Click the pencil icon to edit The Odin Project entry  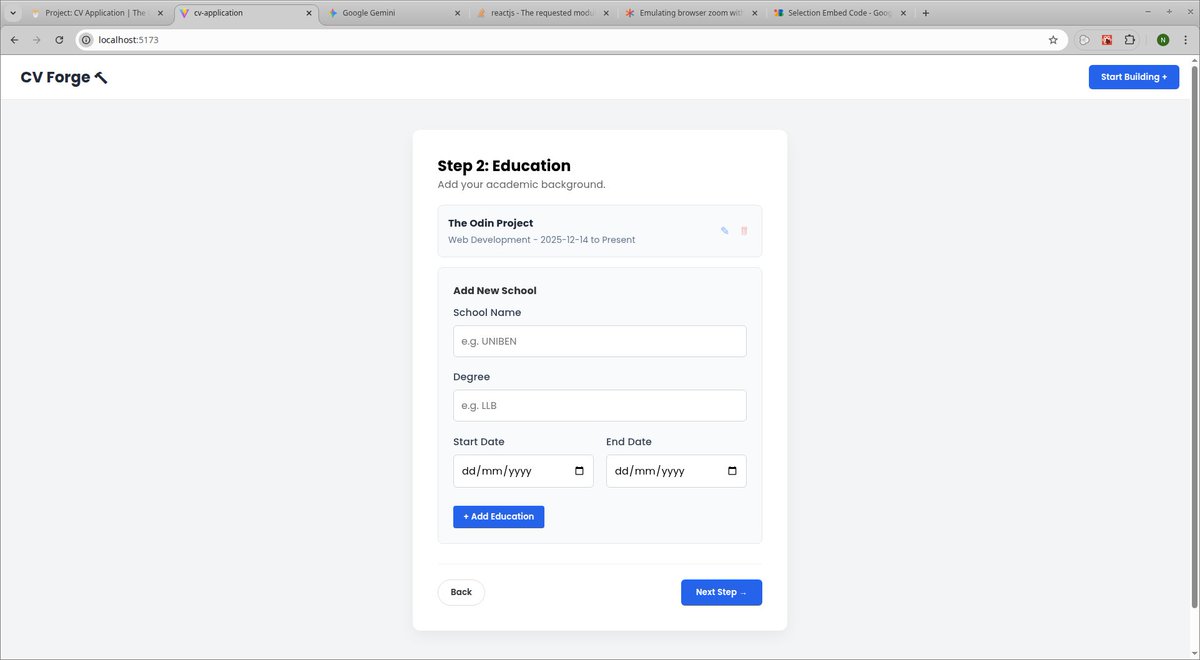(x=724, y=231)
